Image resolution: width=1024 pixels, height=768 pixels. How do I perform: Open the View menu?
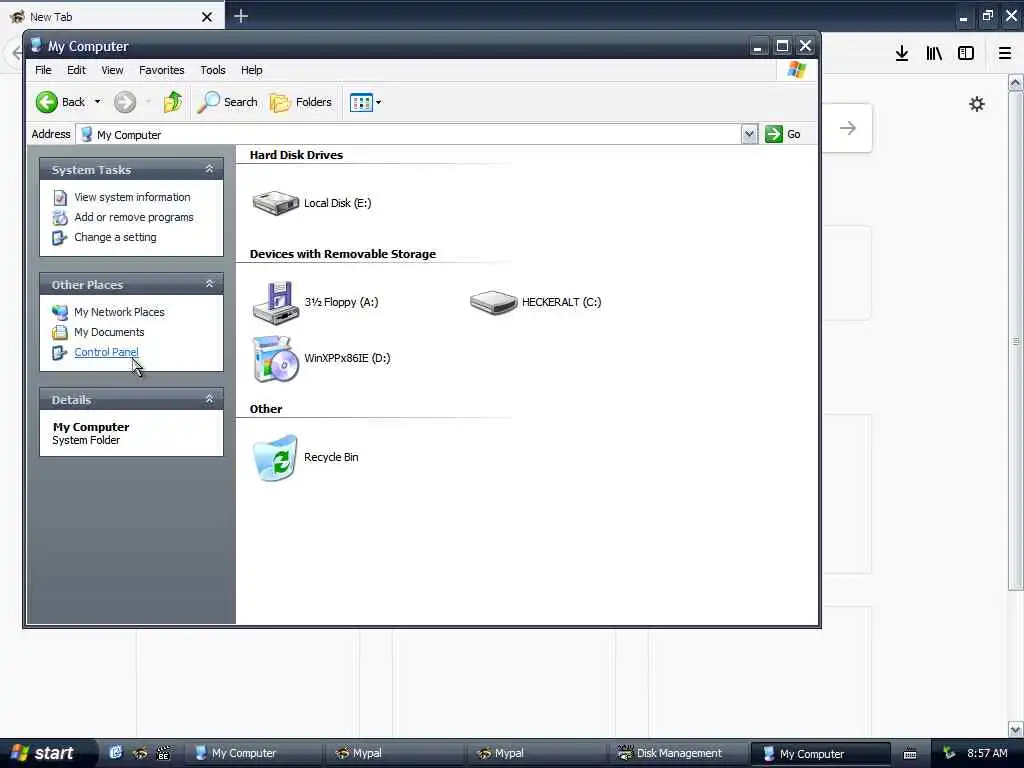(x=112, y=70)
